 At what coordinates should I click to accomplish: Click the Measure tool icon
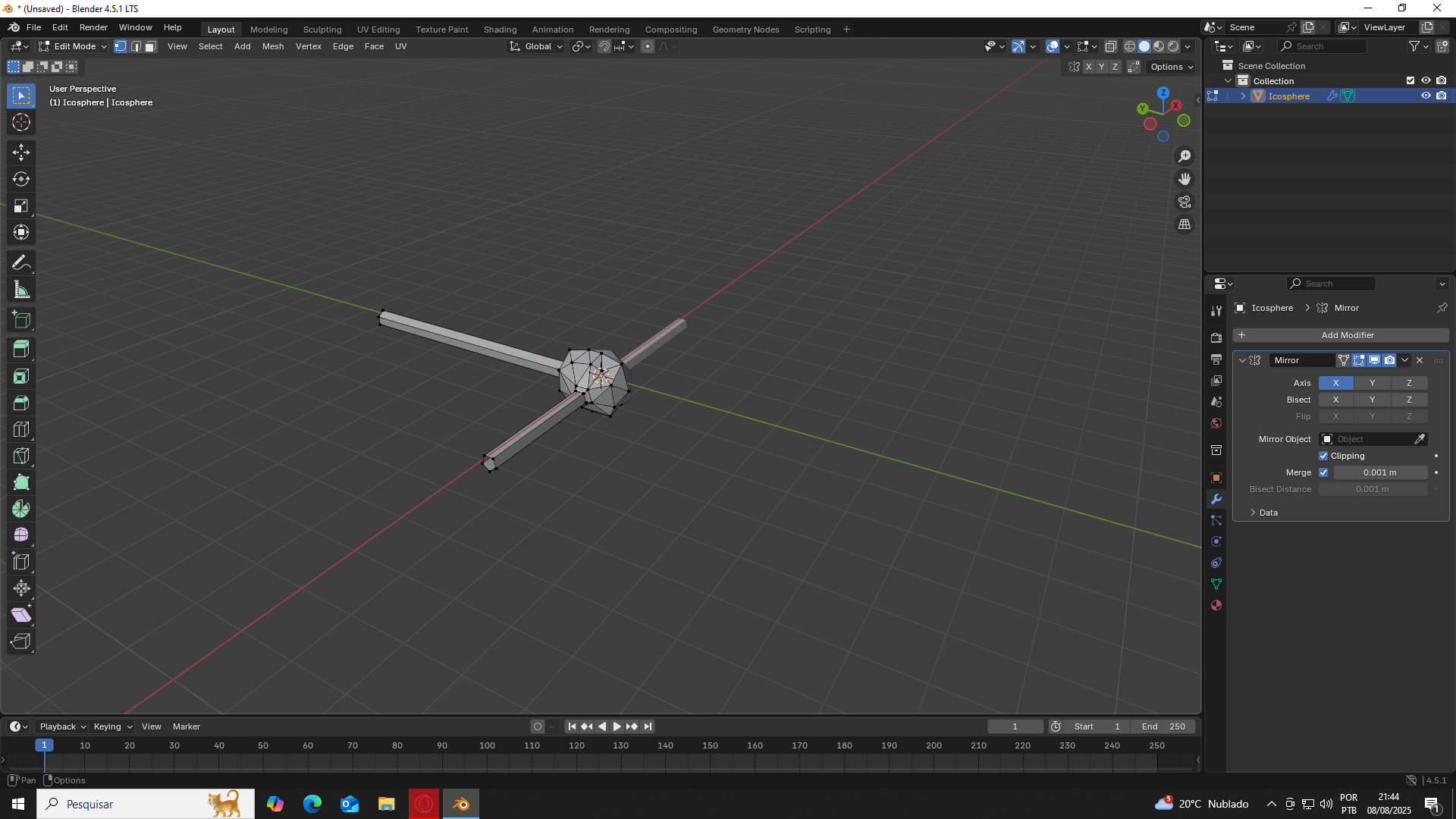tap(21, 290)
